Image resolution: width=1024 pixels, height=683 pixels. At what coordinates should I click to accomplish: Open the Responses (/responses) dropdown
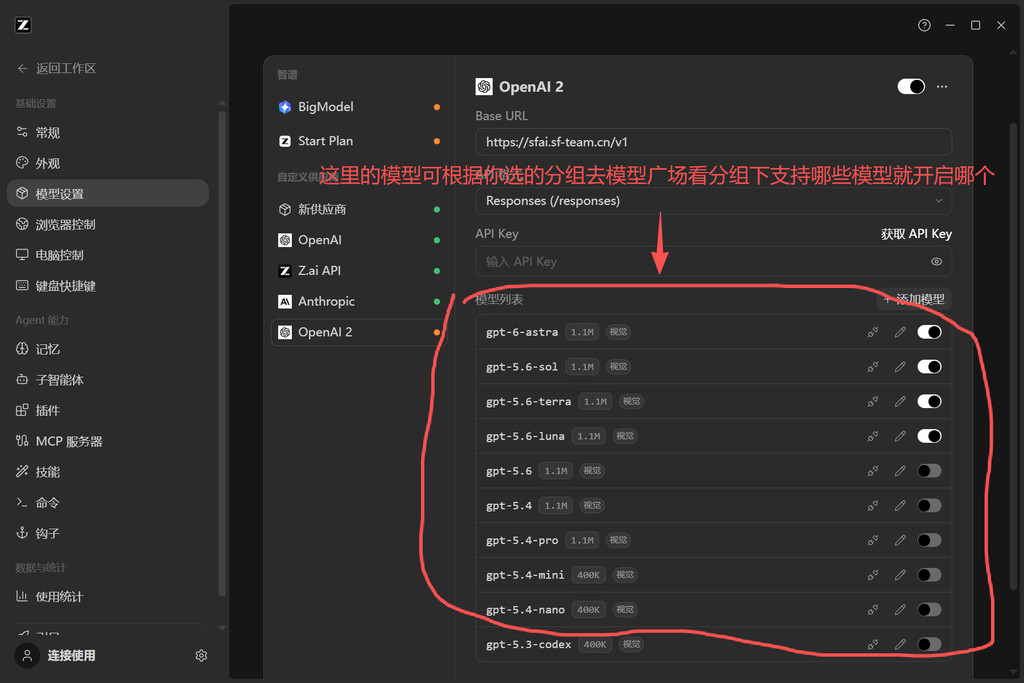tap(713, 201)
